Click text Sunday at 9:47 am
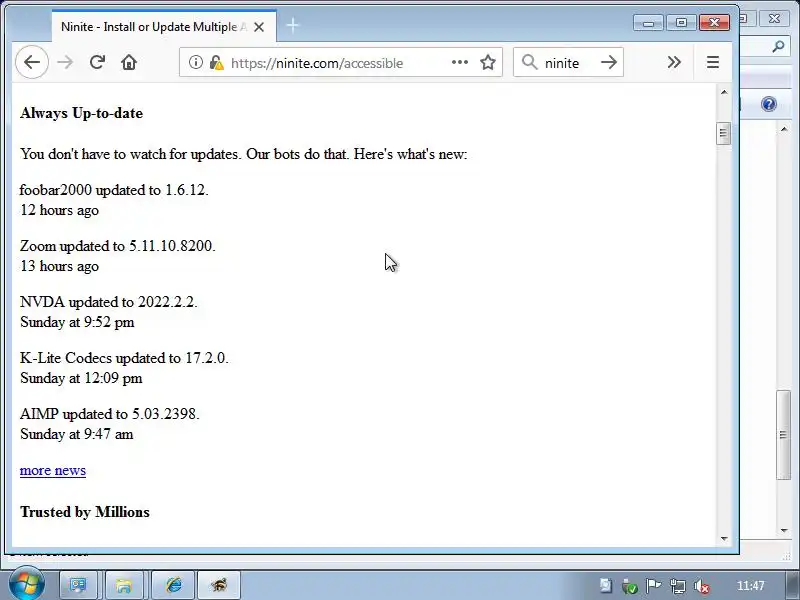This screenshot has width=800, height=600. tap(77, 434)
